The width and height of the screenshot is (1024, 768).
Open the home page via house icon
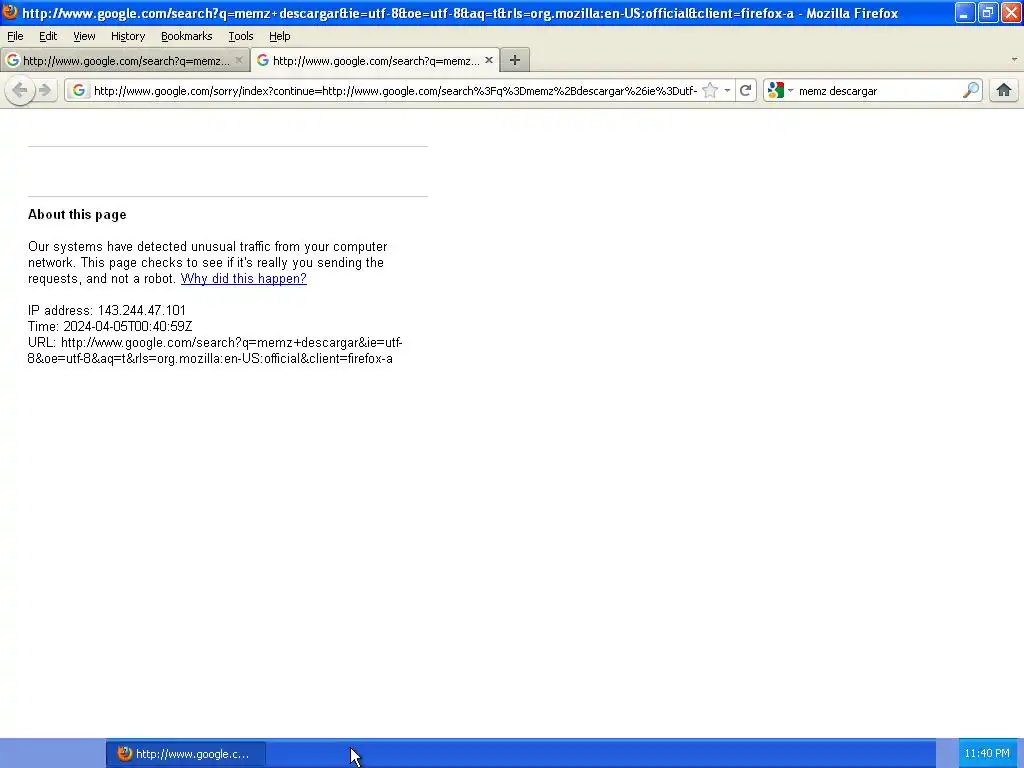pos(1004,90)
